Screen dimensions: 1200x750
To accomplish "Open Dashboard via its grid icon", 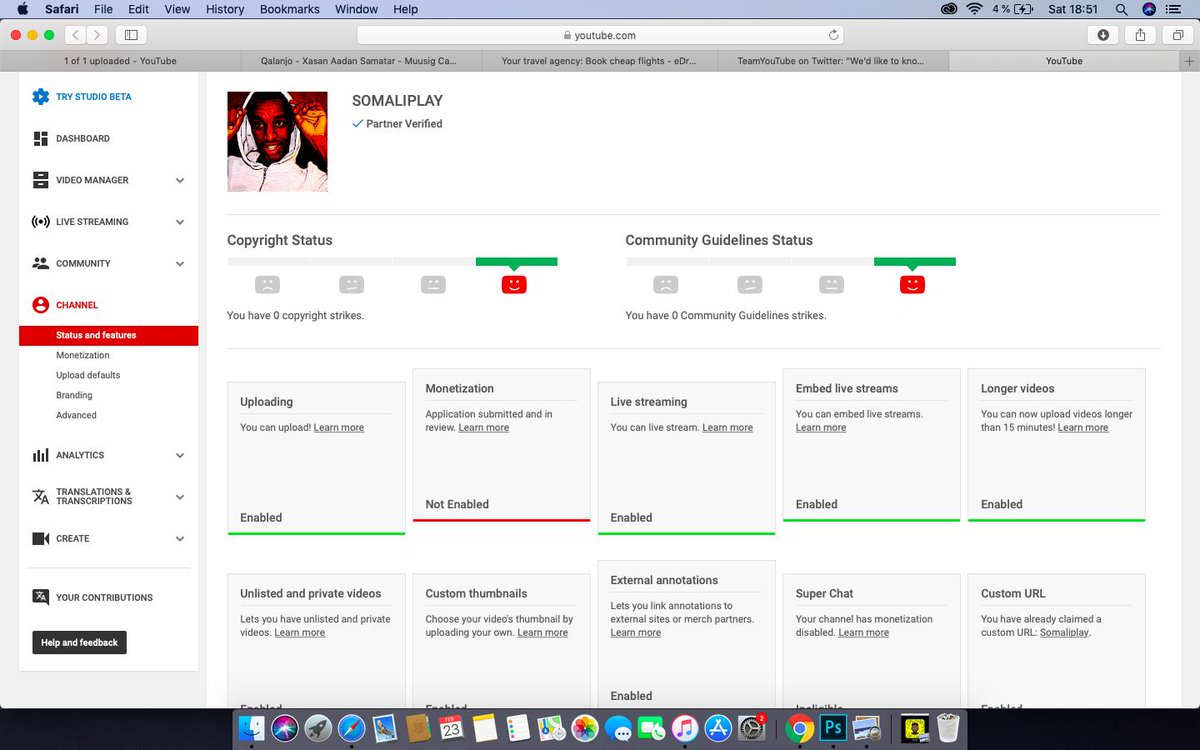I will tap(40, 138).
